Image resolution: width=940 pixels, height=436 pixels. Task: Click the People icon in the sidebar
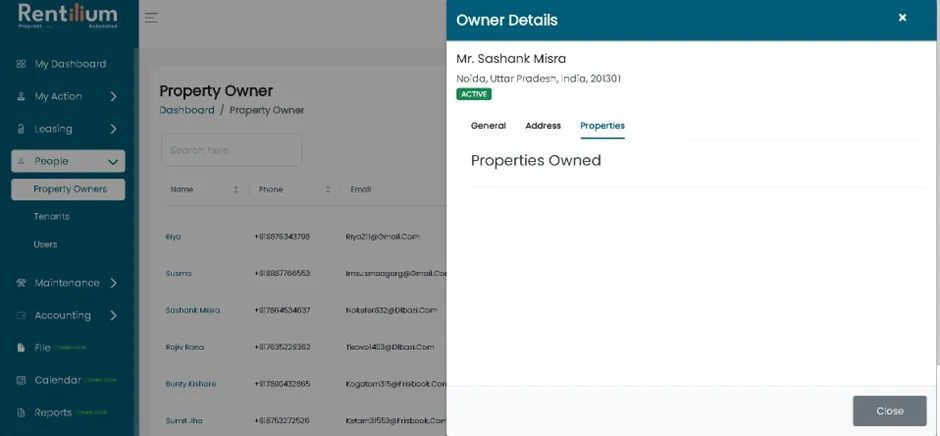(22, 161)
